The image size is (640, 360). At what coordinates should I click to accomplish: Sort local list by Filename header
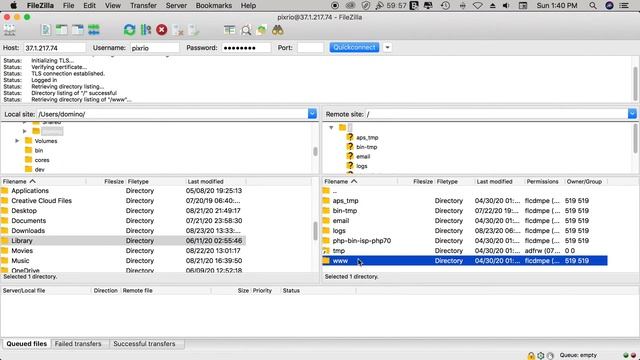pos(43,181)
